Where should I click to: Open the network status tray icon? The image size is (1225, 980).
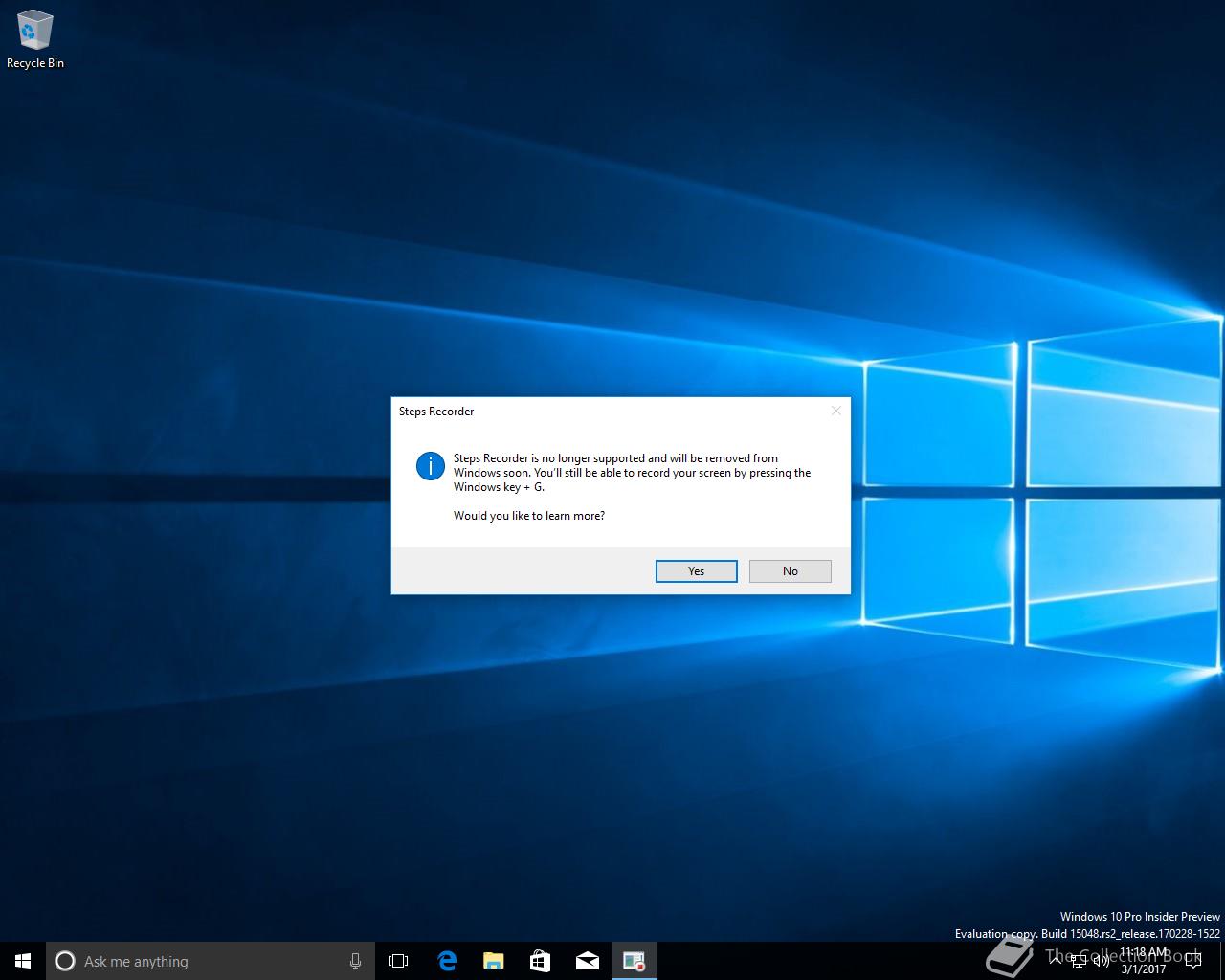click(x=1078, y=961)
